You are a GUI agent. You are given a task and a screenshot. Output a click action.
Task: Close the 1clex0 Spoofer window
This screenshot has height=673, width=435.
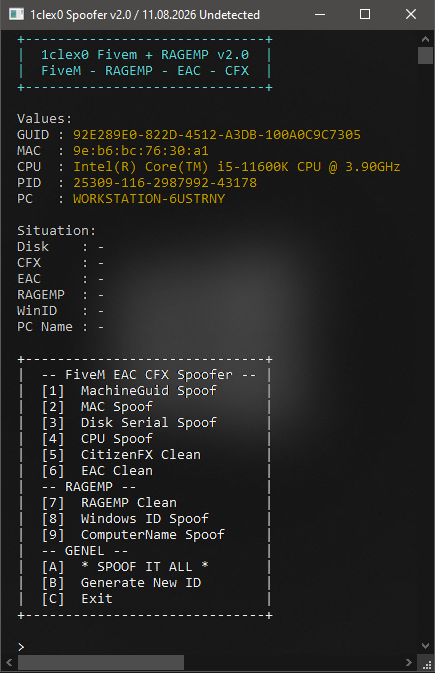(x=411, y=15)
